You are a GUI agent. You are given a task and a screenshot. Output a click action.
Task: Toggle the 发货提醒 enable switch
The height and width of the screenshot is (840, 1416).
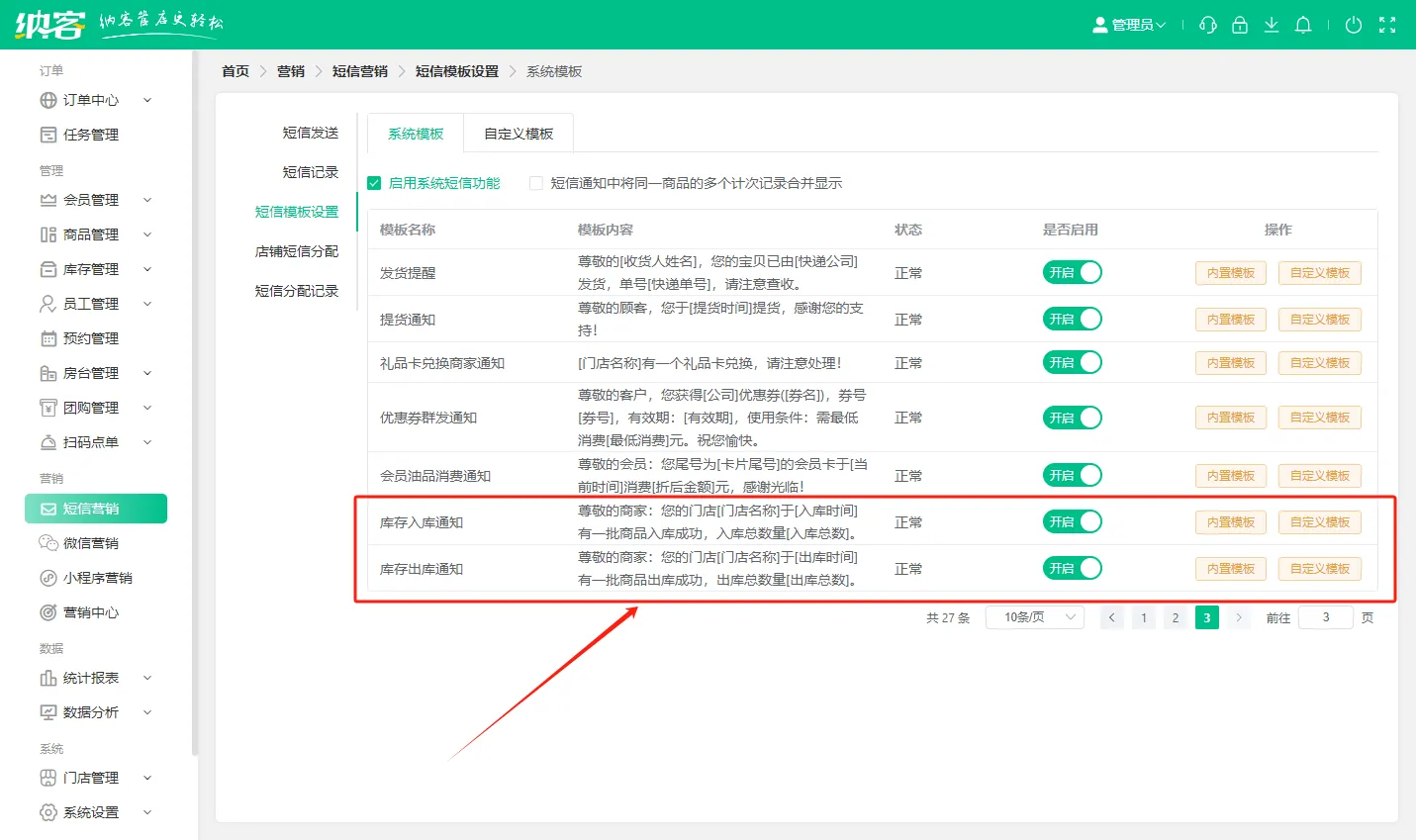point(1072,272)
